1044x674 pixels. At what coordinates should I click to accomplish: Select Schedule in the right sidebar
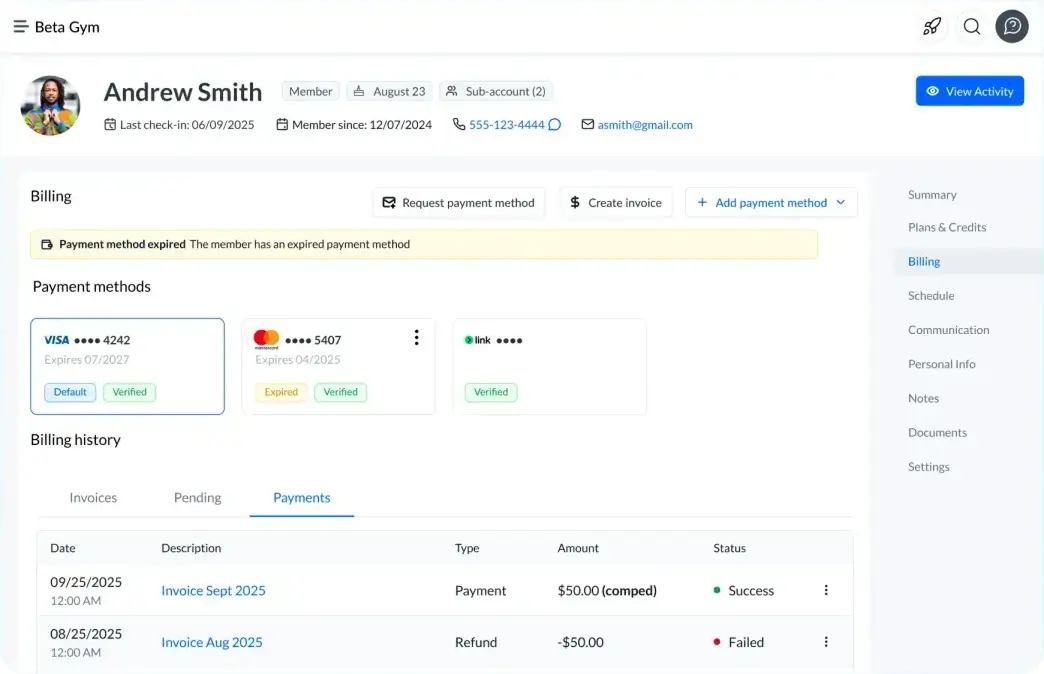pyautogui.click(x=931, y=295)
